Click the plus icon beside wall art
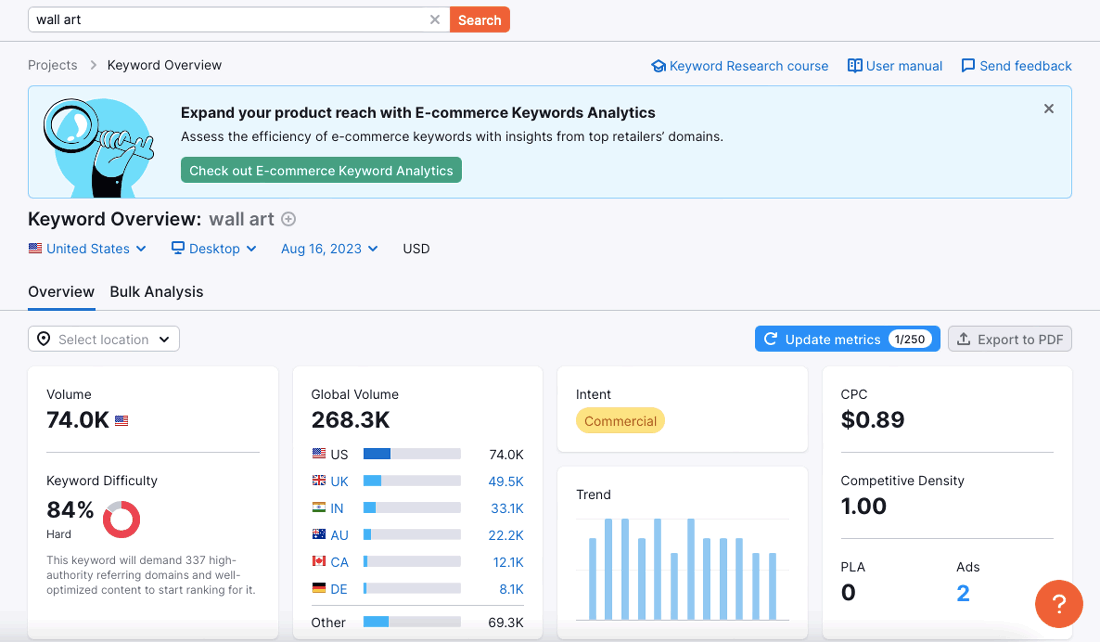Screen dimensions: 1100x642 tap(288, 219)
